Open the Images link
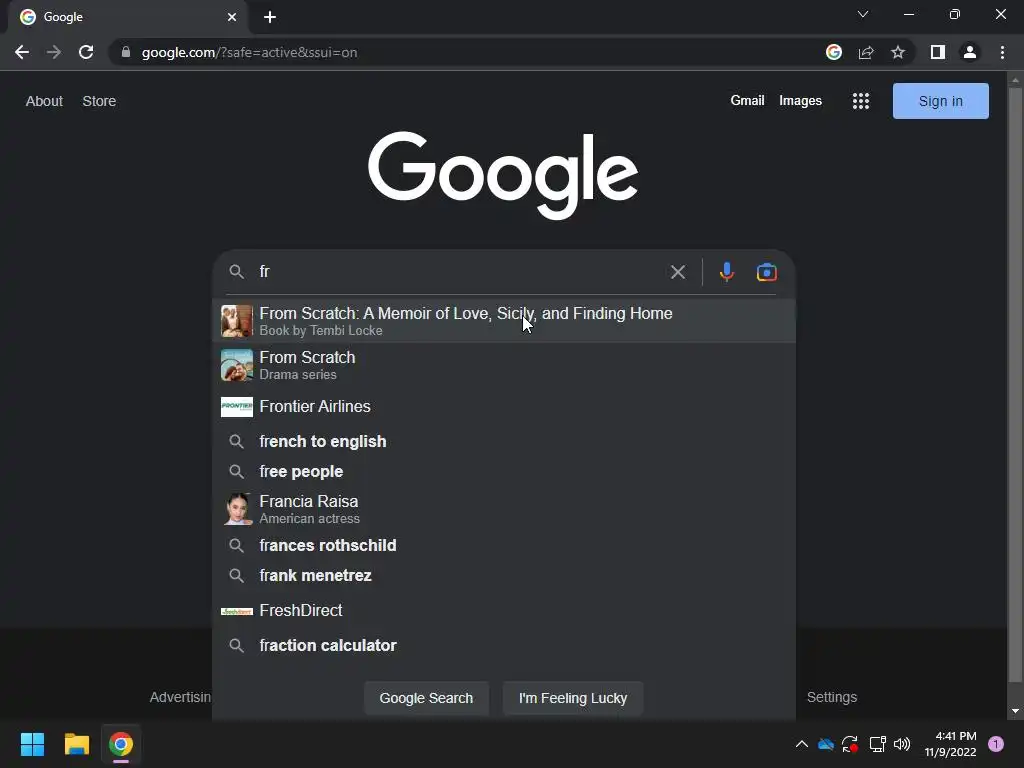Viewport: 1024px width, 768px height. (x=800, y=101)
